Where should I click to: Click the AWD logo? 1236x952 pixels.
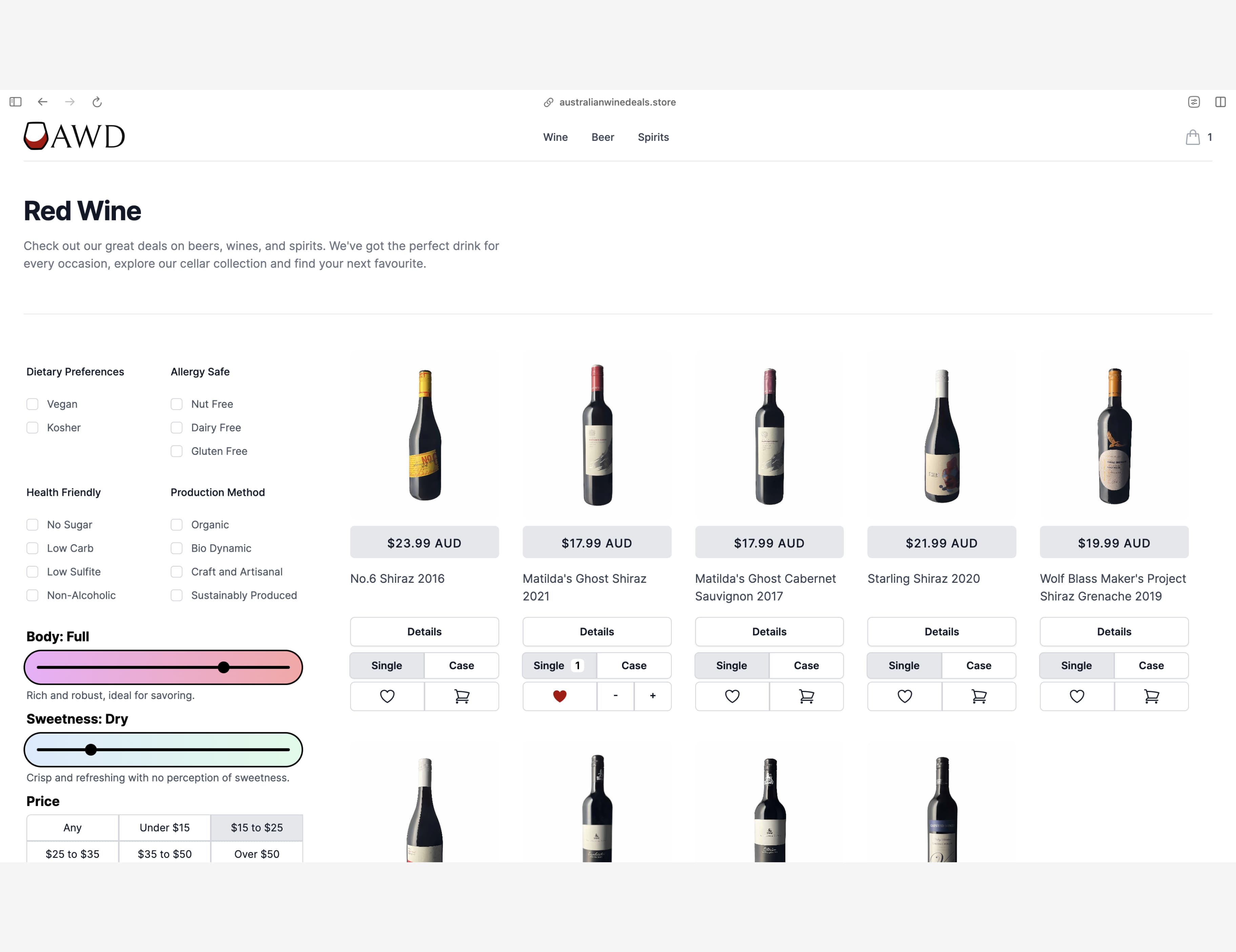tap(74, 136)
